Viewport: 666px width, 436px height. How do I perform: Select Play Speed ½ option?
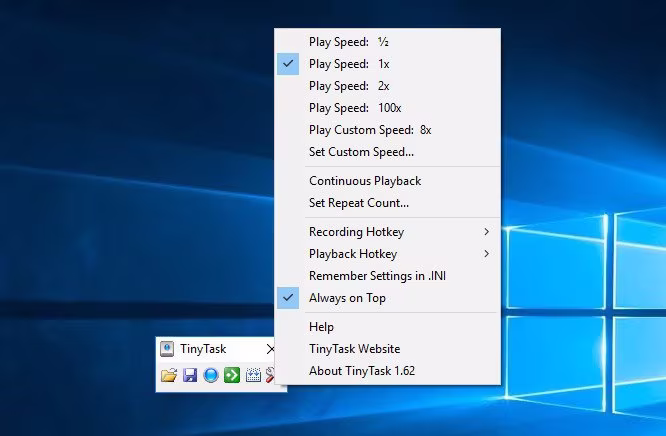click(x=387, y=42)
